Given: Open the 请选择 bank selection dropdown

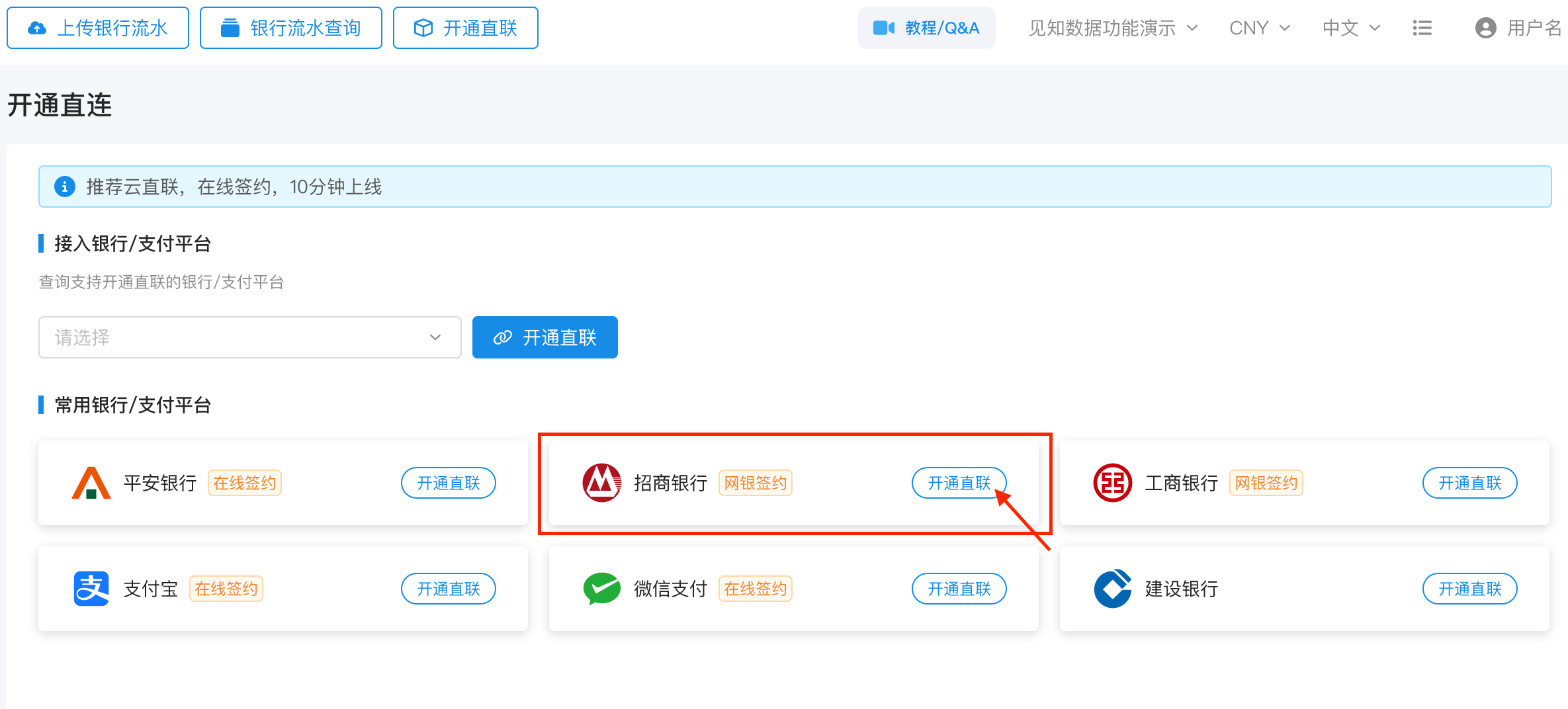Looking at the screenshot, I should pyautogui.click(x=250, y=337).
